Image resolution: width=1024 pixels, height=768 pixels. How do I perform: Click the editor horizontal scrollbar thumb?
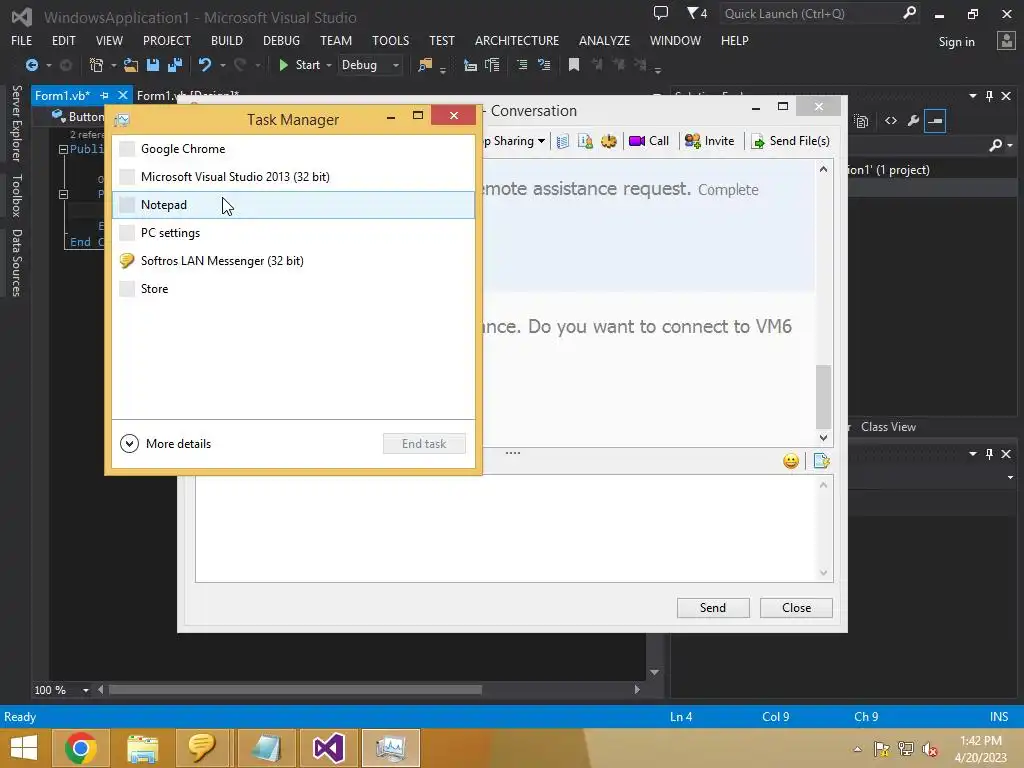click(x=295, y=690)
